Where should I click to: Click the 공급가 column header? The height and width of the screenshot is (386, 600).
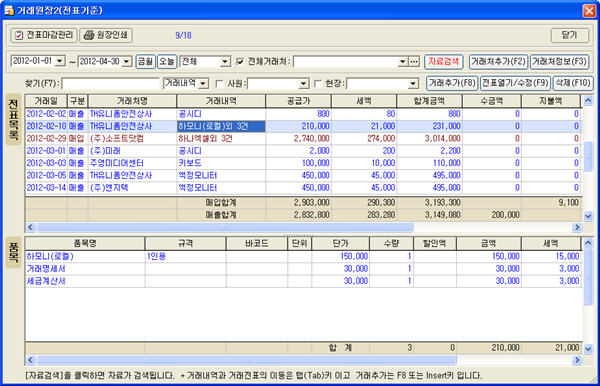coord(298,101)
